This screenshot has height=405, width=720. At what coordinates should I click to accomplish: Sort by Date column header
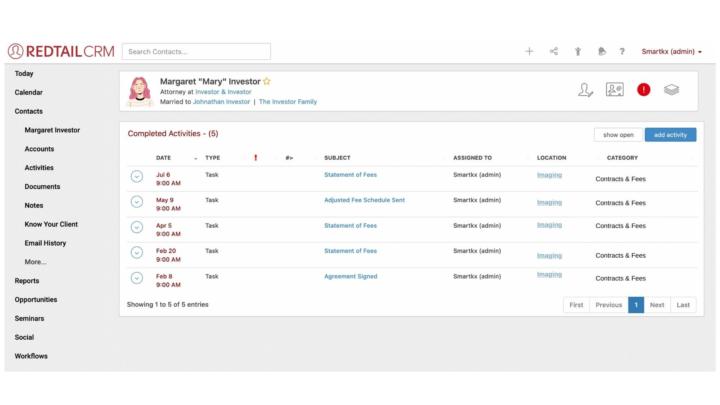click(163, 158)
